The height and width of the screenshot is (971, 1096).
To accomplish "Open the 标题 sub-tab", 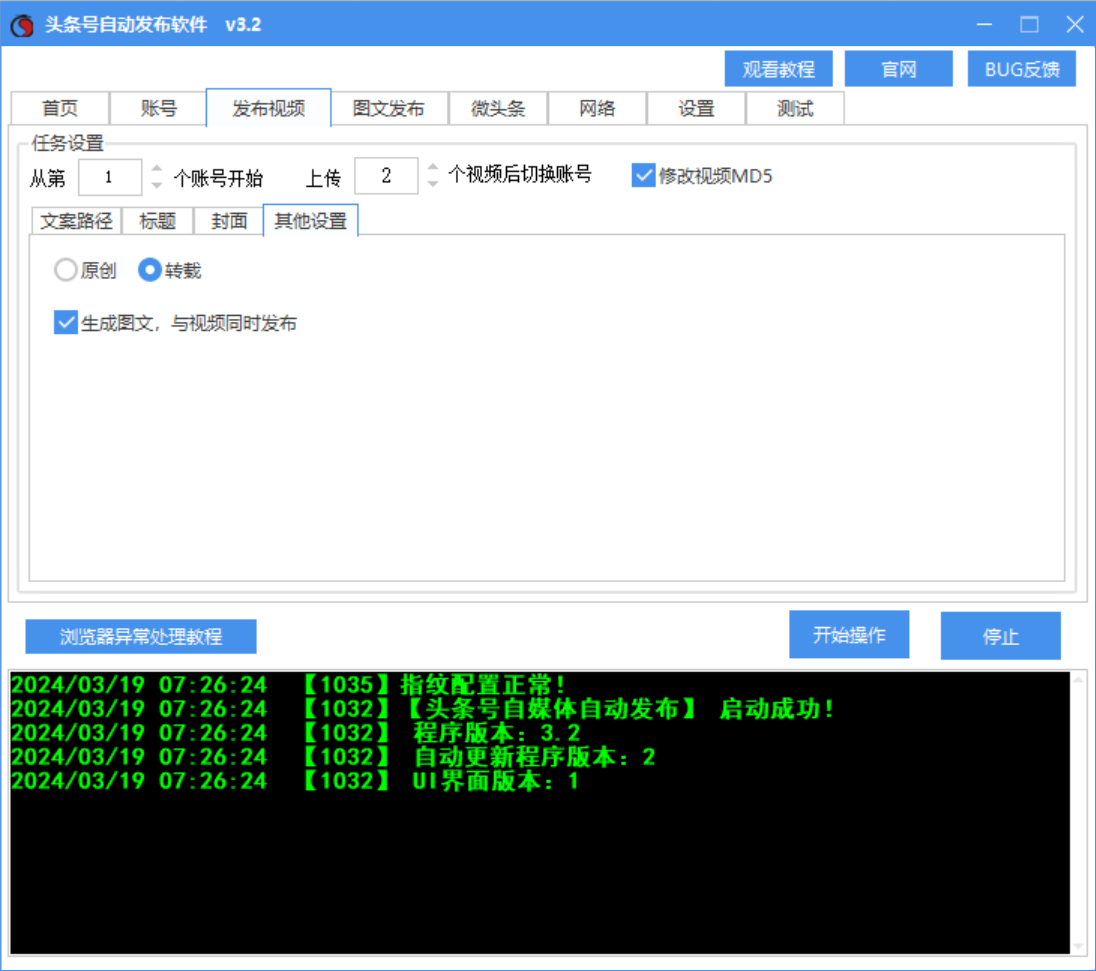I will (157, 221).
